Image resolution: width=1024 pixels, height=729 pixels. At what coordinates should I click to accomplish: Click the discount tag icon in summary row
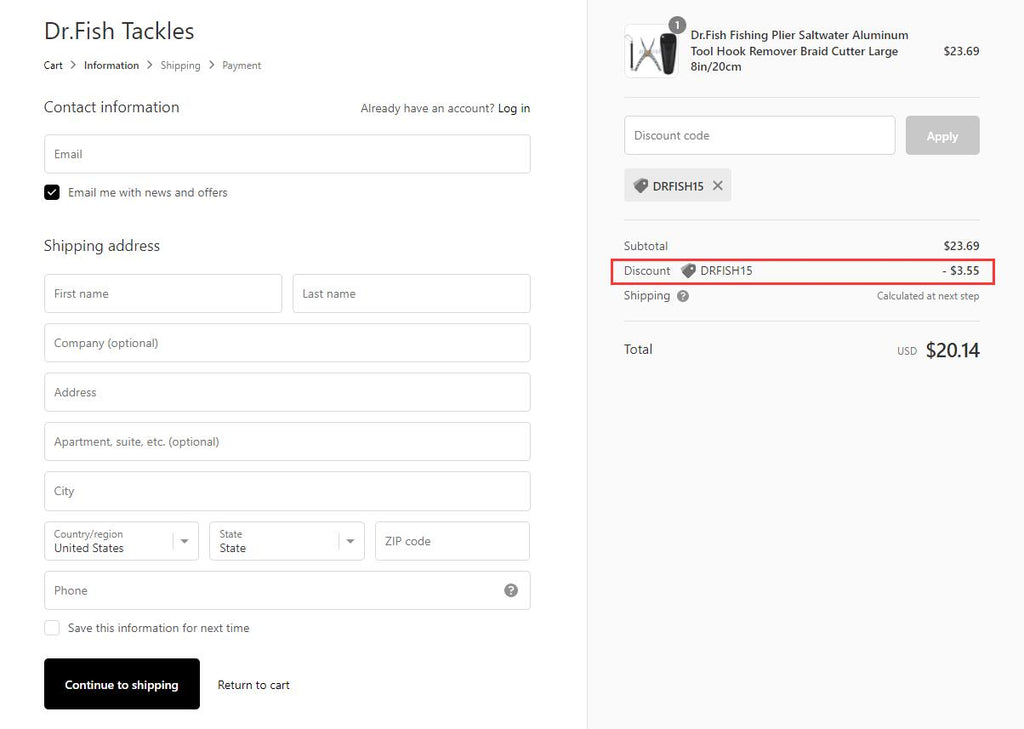tap(688, 271)
